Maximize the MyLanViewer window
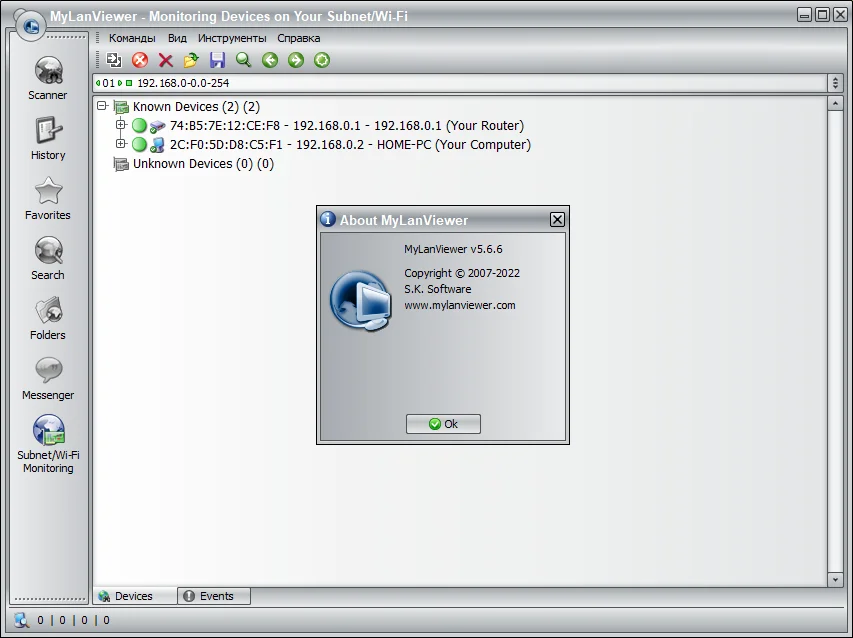The height and width of the screenshot is (638, 853). tap(823, 15)
